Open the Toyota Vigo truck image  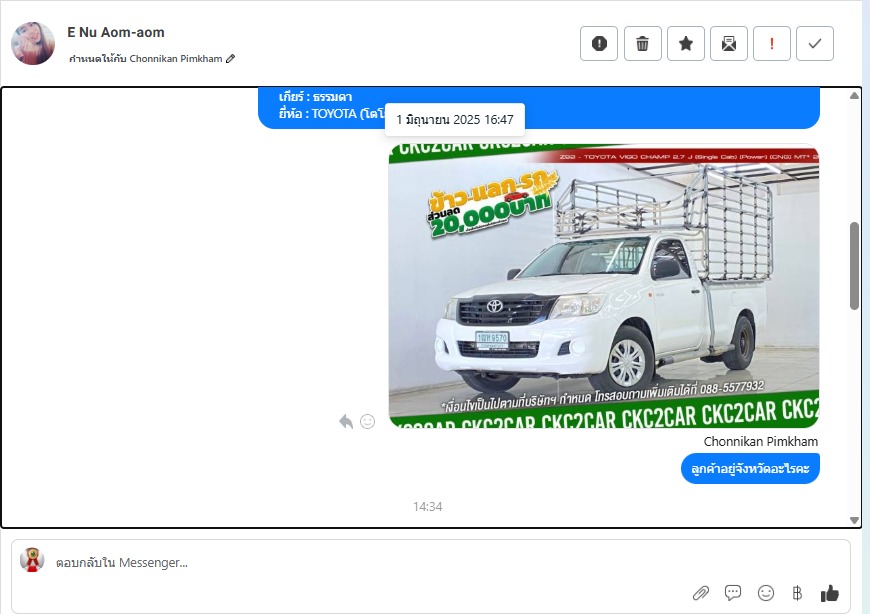[604, 286]
